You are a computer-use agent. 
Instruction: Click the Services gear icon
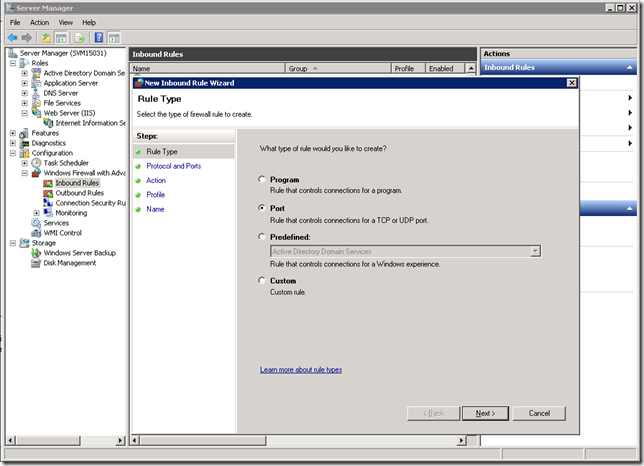pyautogui.click(x=36, y=223)
